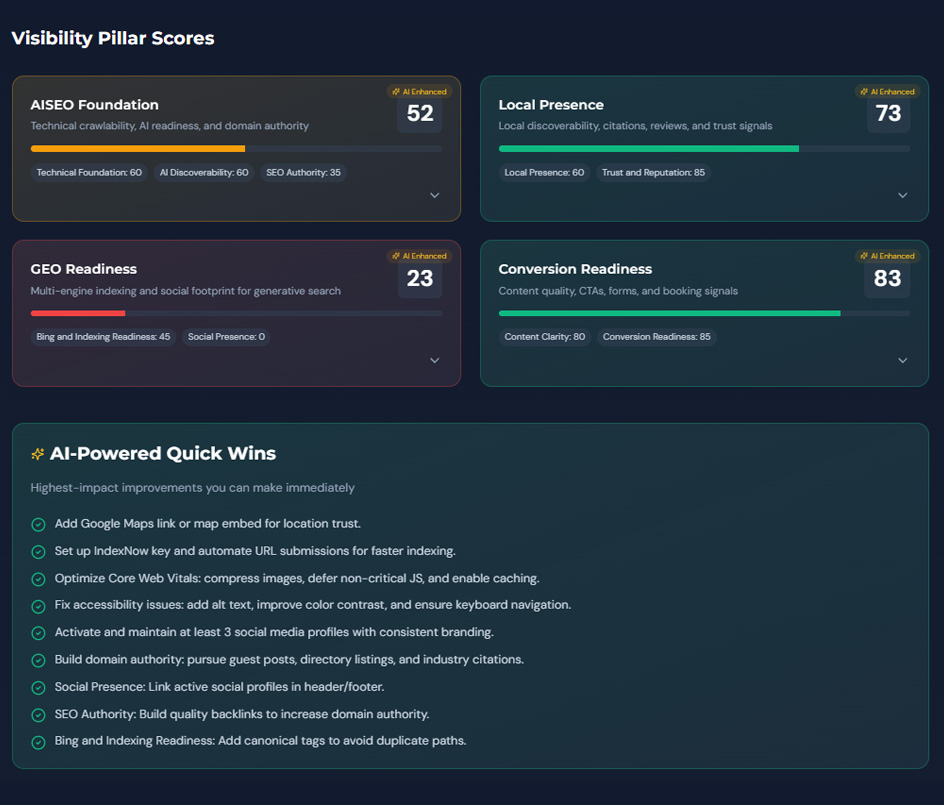This screenshot has width=944, height=805.
Task: Expand the GEO Readiness card chevron
Action: pyautogui.click(x=435, y=361)
